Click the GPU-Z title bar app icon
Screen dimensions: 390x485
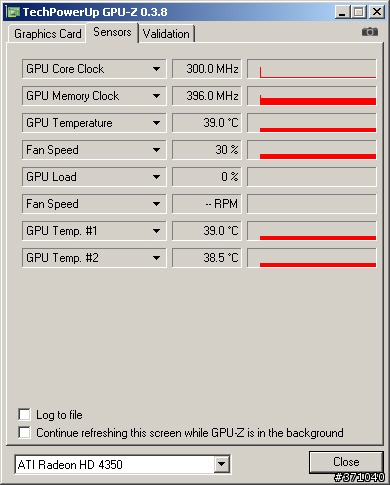[x=13, y=12]
